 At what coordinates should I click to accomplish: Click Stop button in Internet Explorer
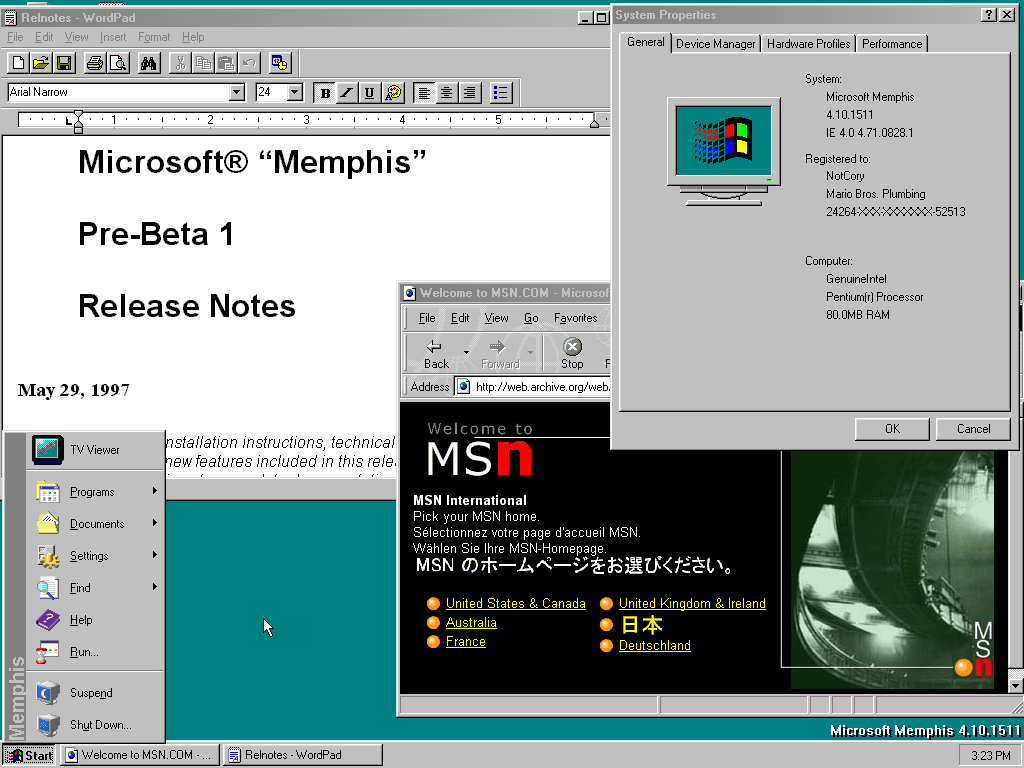coord(572,354)
